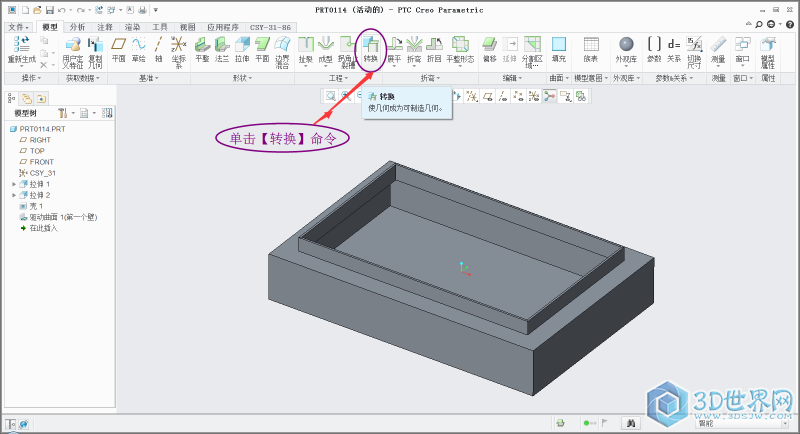Screen dimensions: 800x434
Task: Click the 折回 (Bend Back) tool
Action: [x=434, y=49]
